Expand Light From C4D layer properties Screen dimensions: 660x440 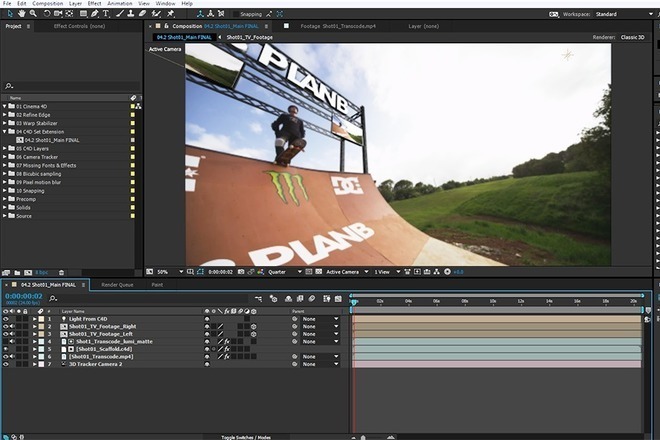pos(35,319)
